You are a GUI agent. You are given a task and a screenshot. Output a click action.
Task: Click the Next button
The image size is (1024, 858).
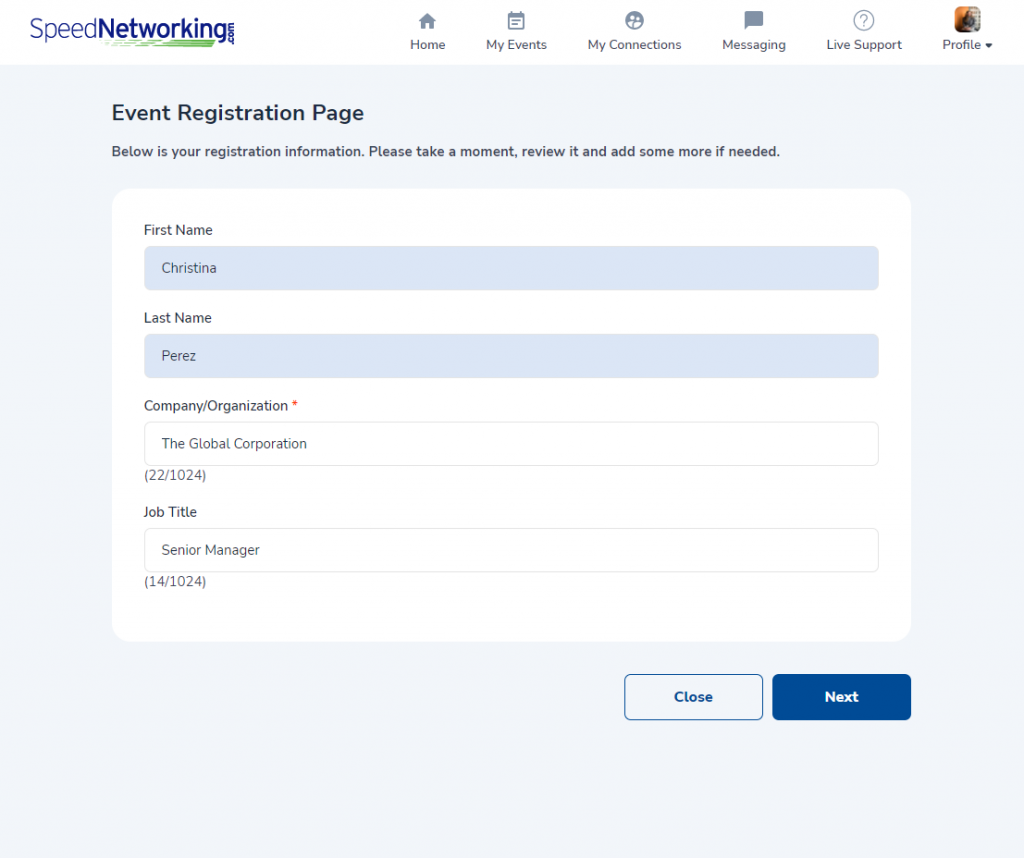(x=841, y=697)
